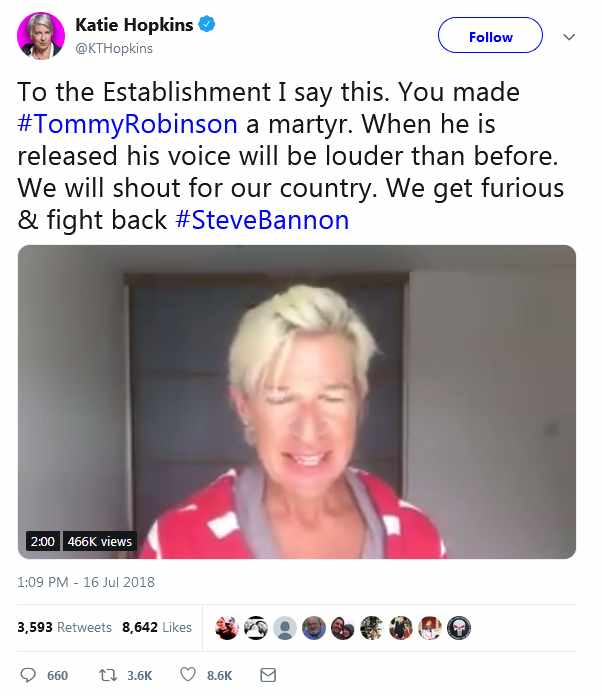Image resolution: width=602 pixels, height=698 pixels.
Task: Open the #TommyRobinson hashtag
Action: (x=127, y=124)
